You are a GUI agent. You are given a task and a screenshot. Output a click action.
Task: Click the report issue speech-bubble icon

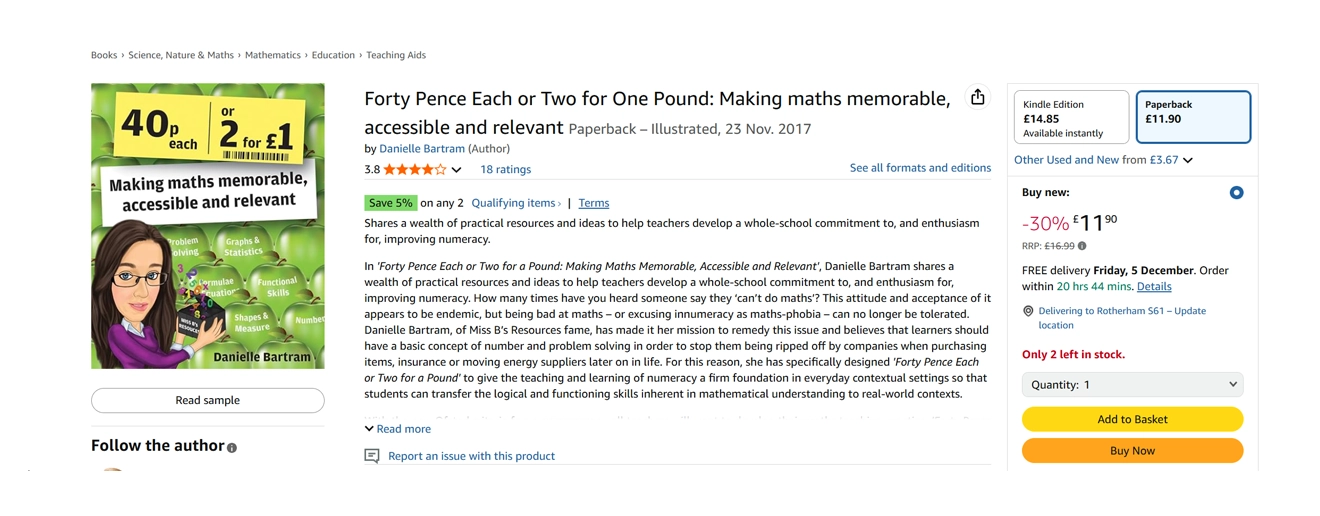click(372, 456)
